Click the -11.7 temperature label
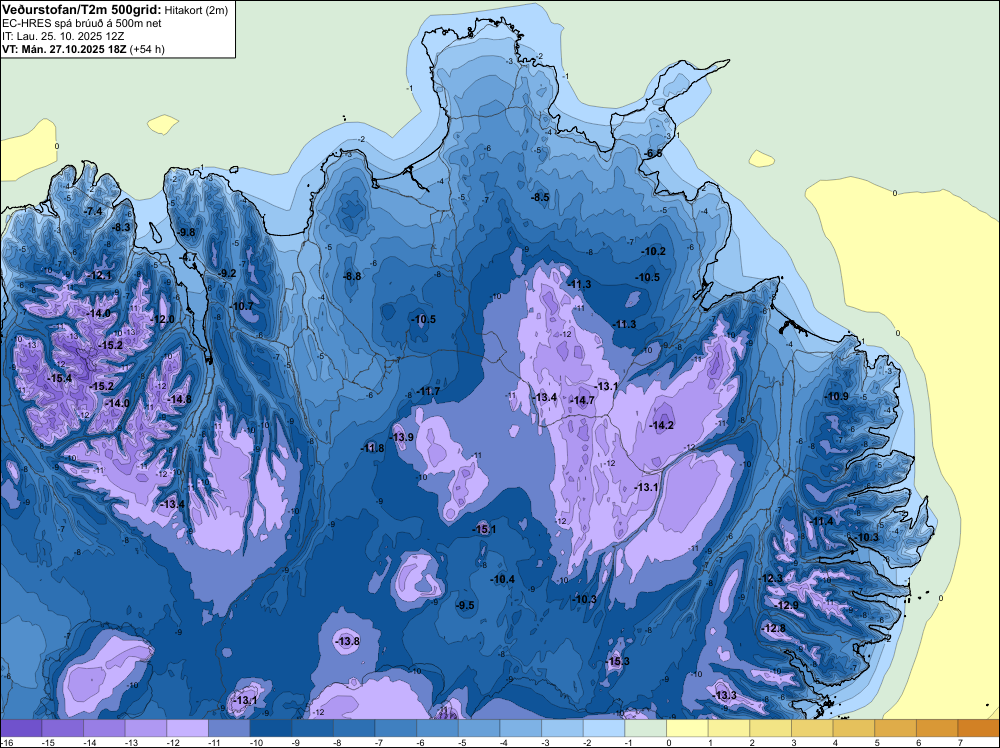The height and width of the screenshot is (748, 1000). pos(428,391)
